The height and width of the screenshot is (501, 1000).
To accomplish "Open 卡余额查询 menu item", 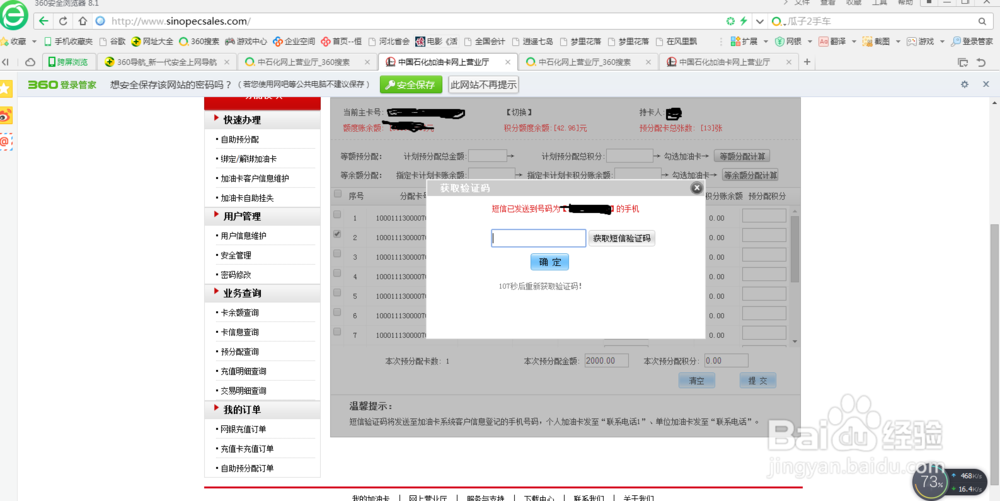I will tap(239, 313).
